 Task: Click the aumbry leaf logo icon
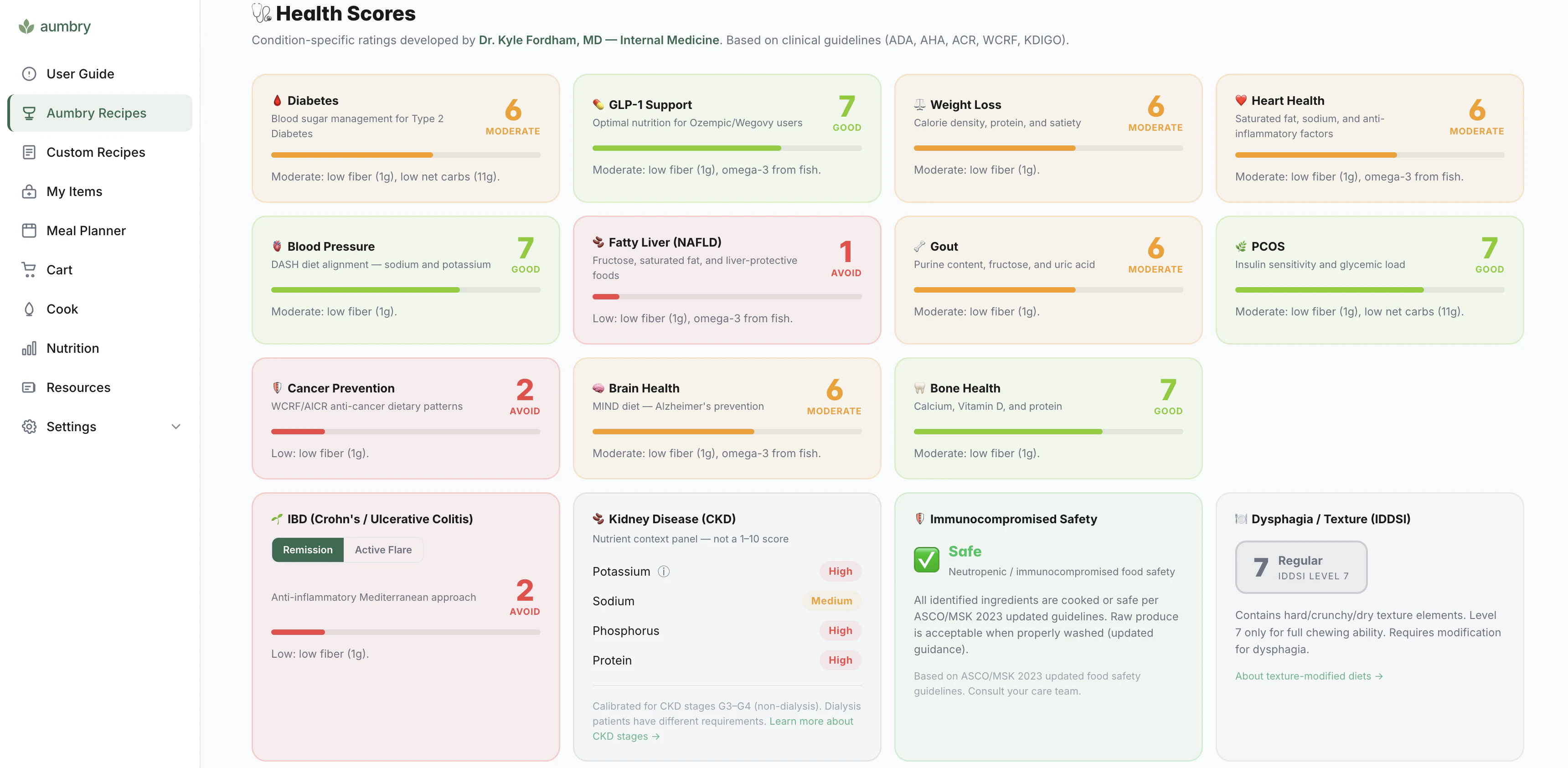(26, 26)
